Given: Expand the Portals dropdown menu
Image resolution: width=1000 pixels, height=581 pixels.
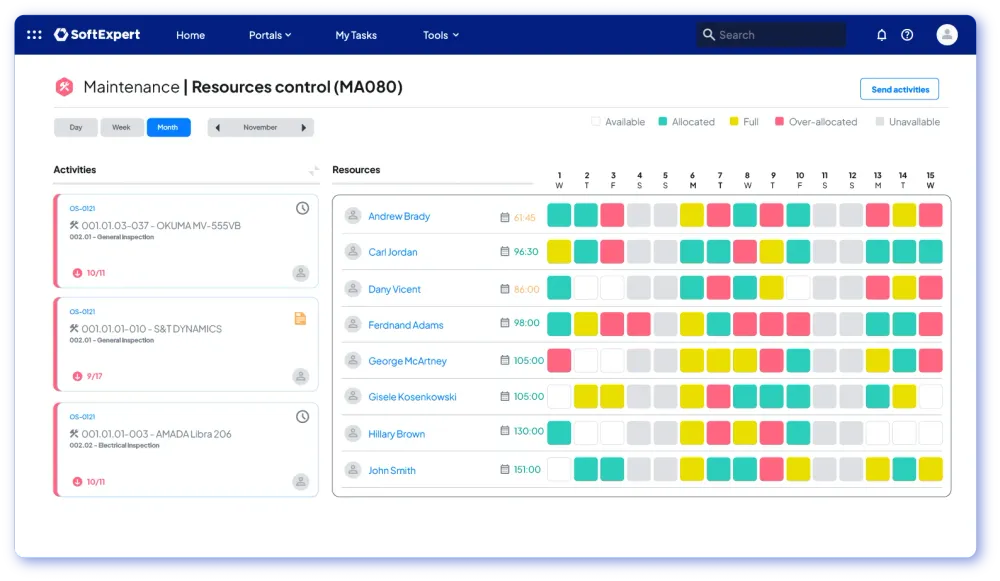Looking at the screenshot, I should pos(270,35).
